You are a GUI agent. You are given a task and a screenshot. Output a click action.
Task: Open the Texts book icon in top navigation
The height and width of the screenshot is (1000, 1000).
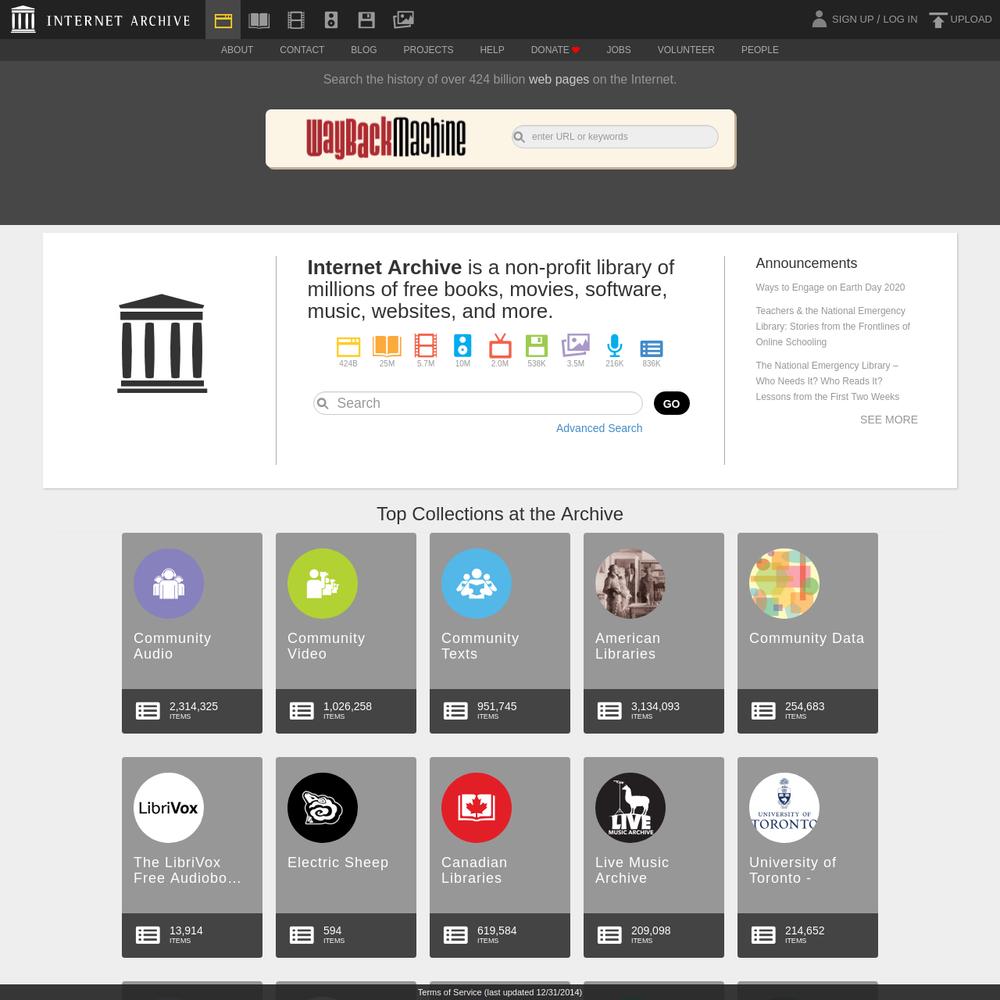[x=259, y=20]
